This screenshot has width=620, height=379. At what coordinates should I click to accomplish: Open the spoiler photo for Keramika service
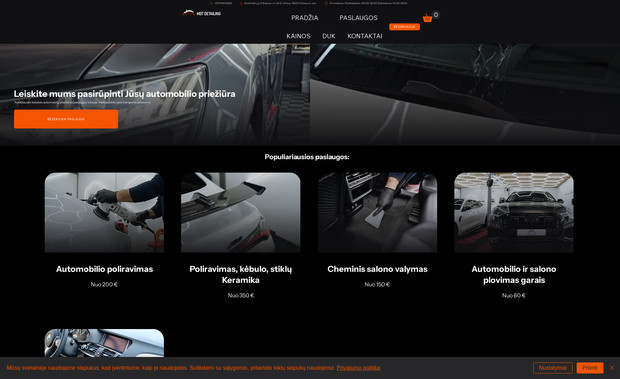pyautogui.click(x=240, y=212)
